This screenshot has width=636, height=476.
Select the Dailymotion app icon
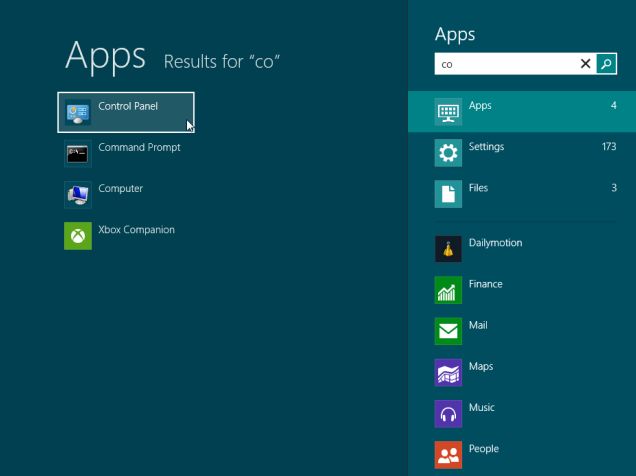(448, 249)
